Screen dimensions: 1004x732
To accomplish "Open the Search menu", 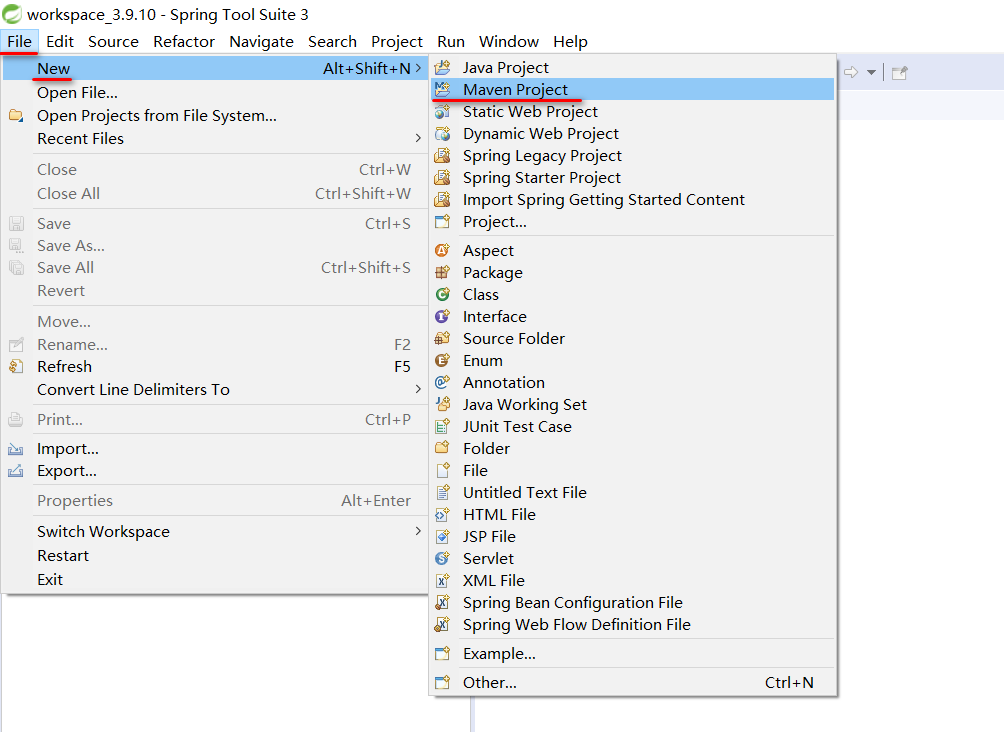I will click(x=332, y=42).
